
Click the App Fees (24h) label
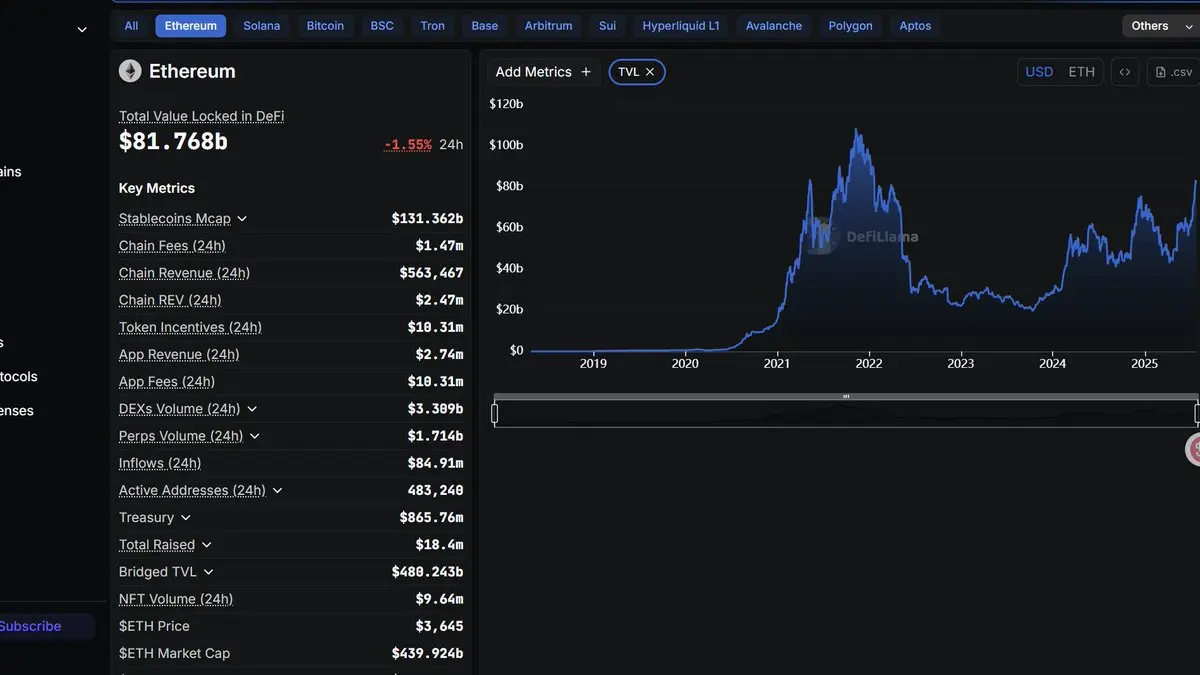pyautogui.click(x=167, y=382)
